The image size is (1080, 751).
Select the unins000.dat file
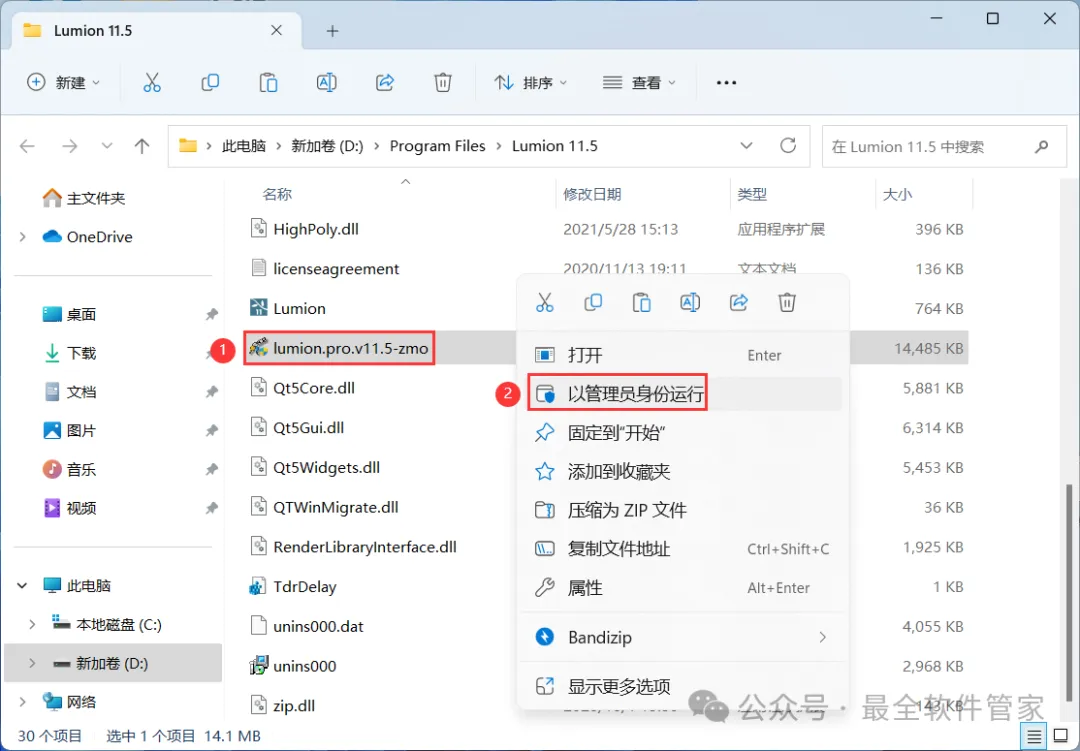point(318,626)
